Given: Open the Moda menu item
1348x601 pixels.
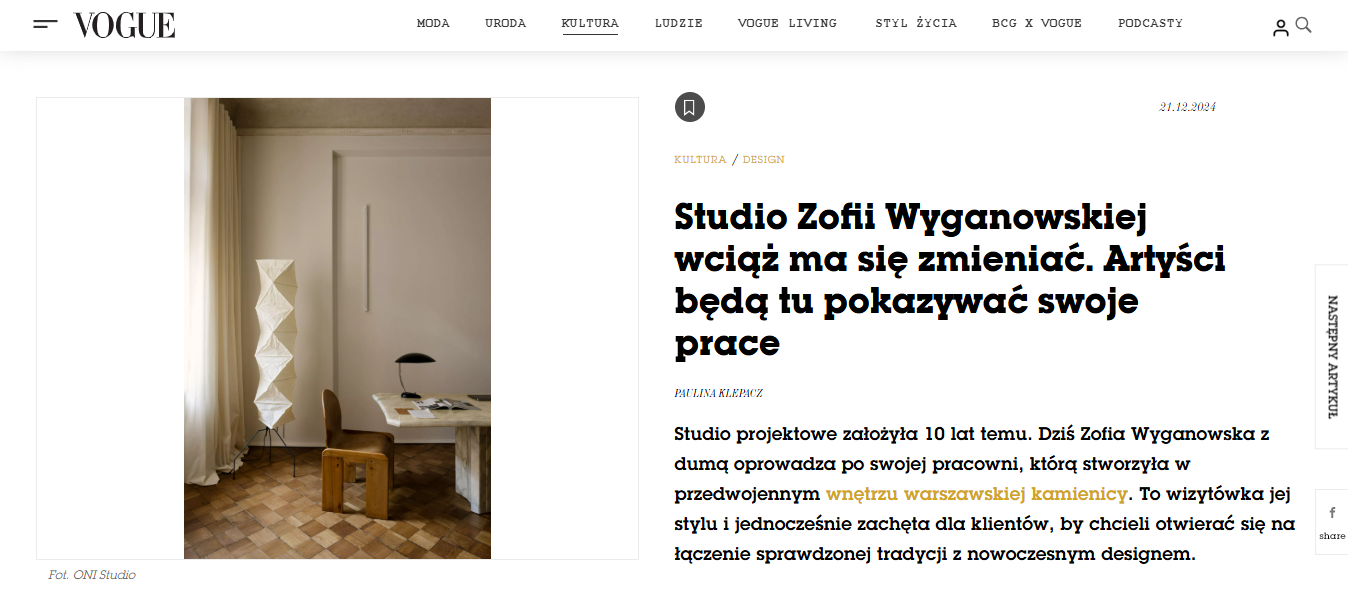Looking at the screenshot, I should 433,23.
